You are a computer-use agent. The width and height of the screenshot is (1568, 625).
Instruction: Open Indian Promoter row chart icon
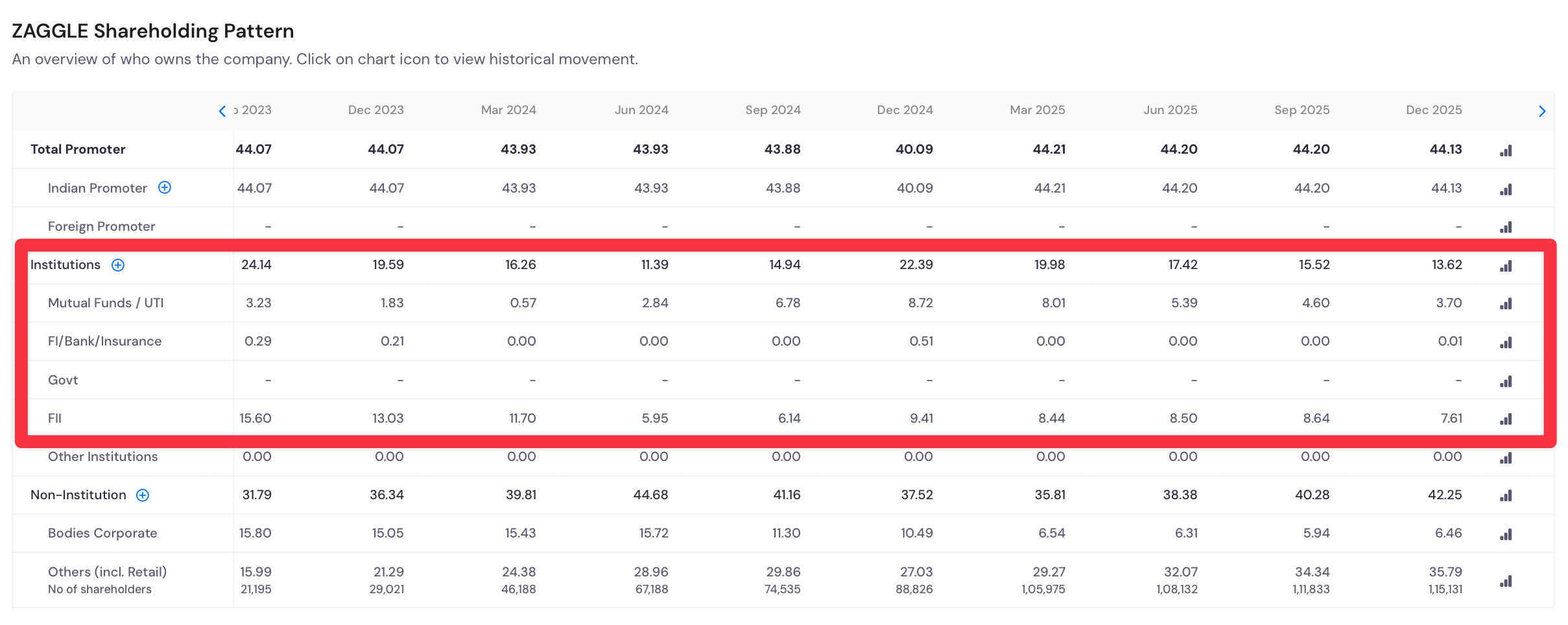point(1506,189)
